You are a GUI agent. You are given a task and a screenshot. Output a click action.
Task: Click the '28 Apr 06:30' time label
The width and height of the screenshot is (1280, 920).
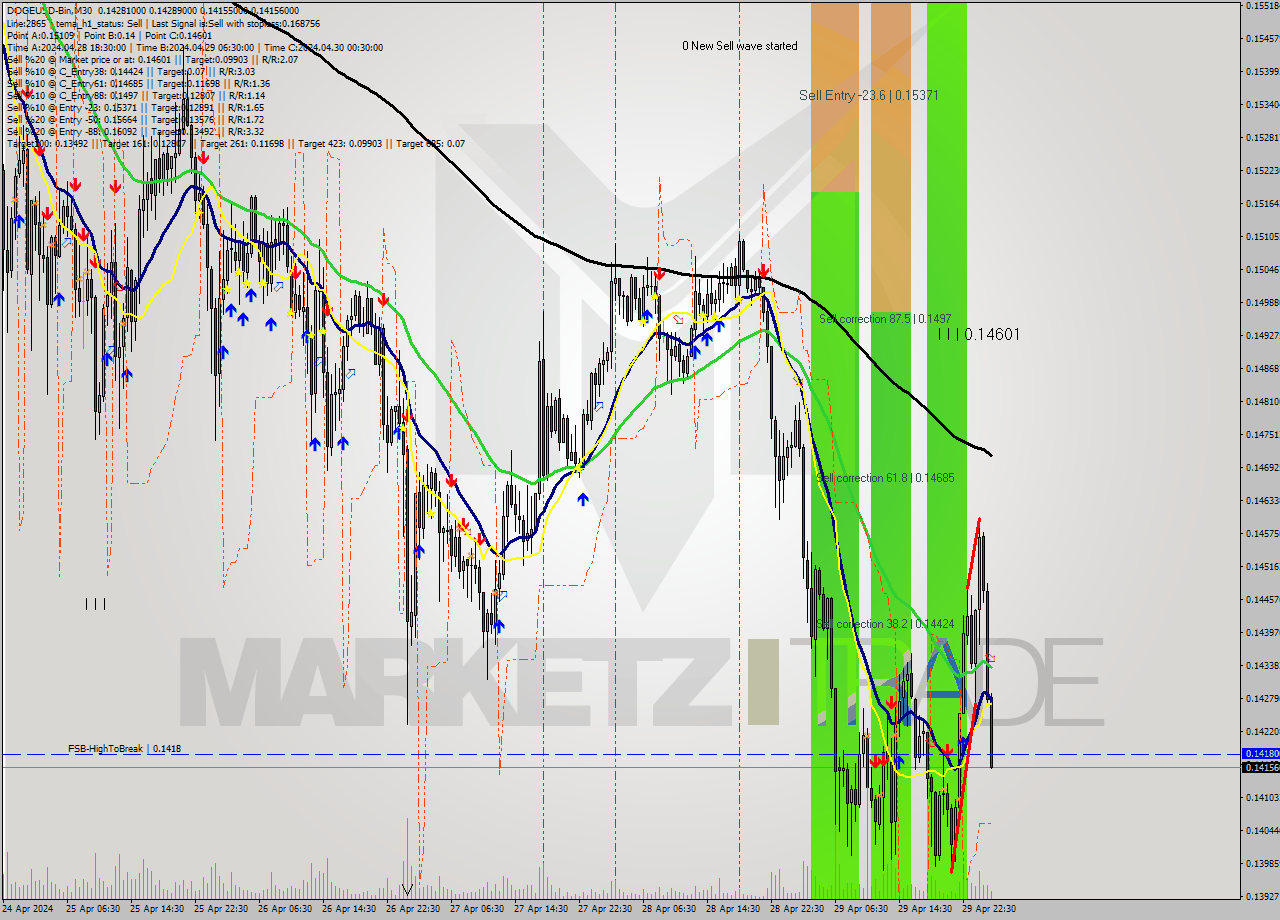click(669, 909)
